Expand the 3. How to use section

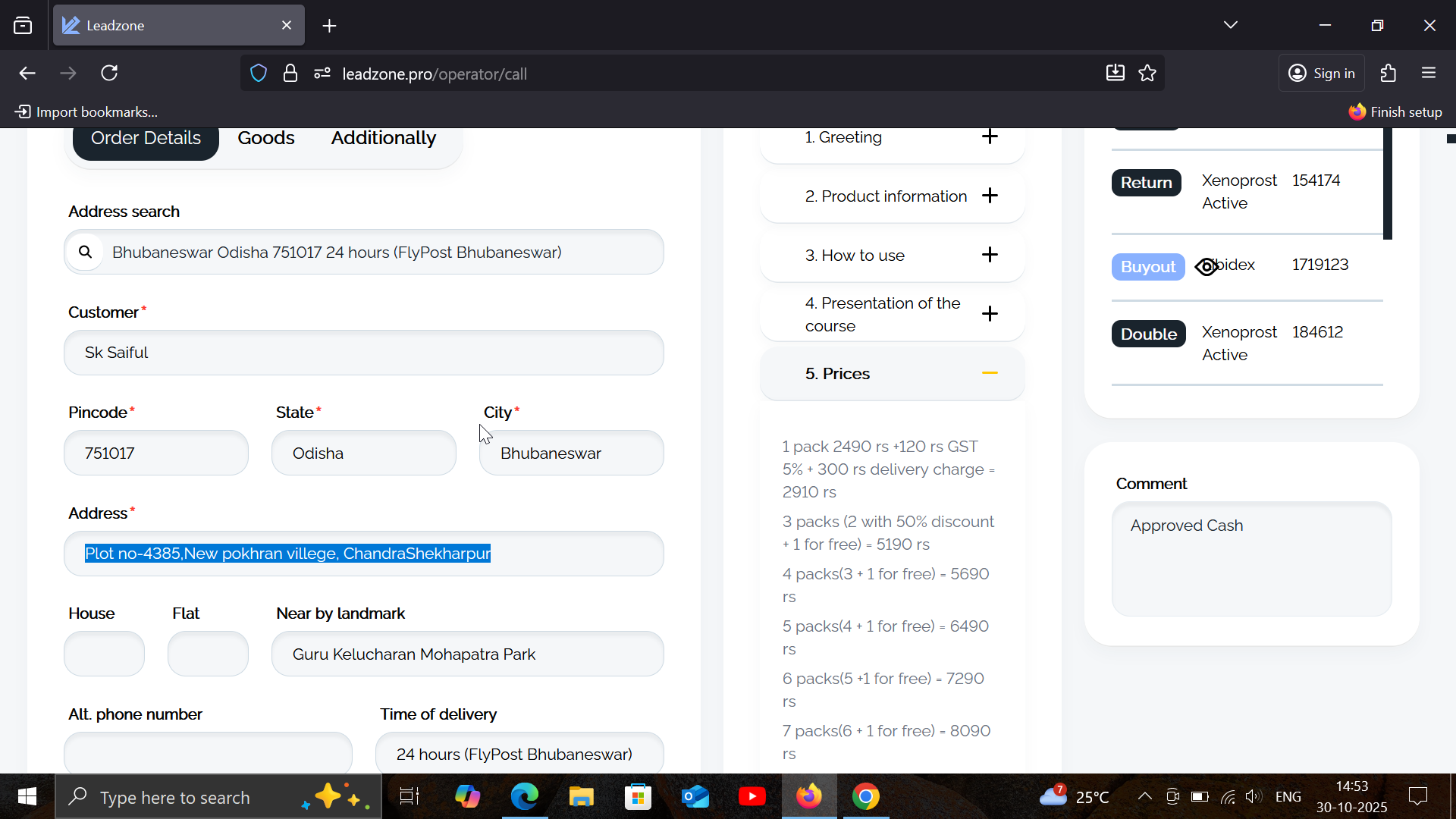(x=990, y=256)
